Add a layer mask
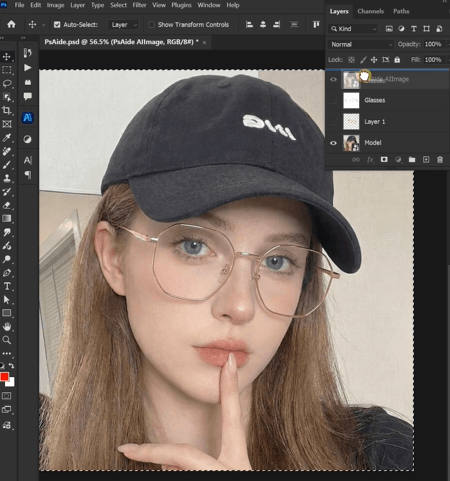 coord(384,160)
